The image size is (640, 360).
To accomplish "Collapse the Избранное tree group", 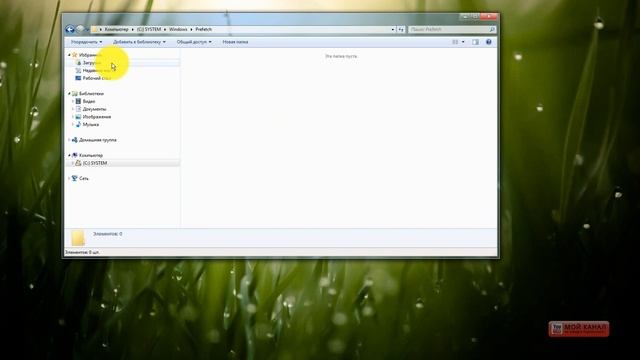I will (x=69, y=55).
